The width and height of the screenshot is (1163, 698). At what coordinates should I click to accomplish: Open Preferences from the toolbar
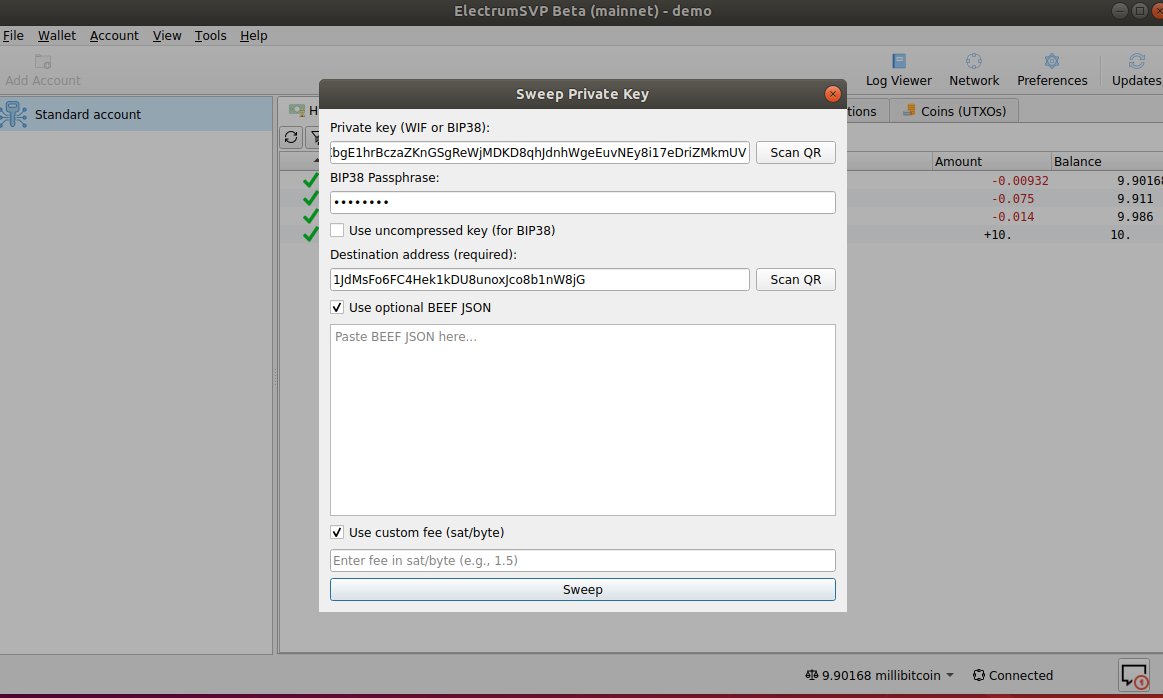[x=1052, y=70]
